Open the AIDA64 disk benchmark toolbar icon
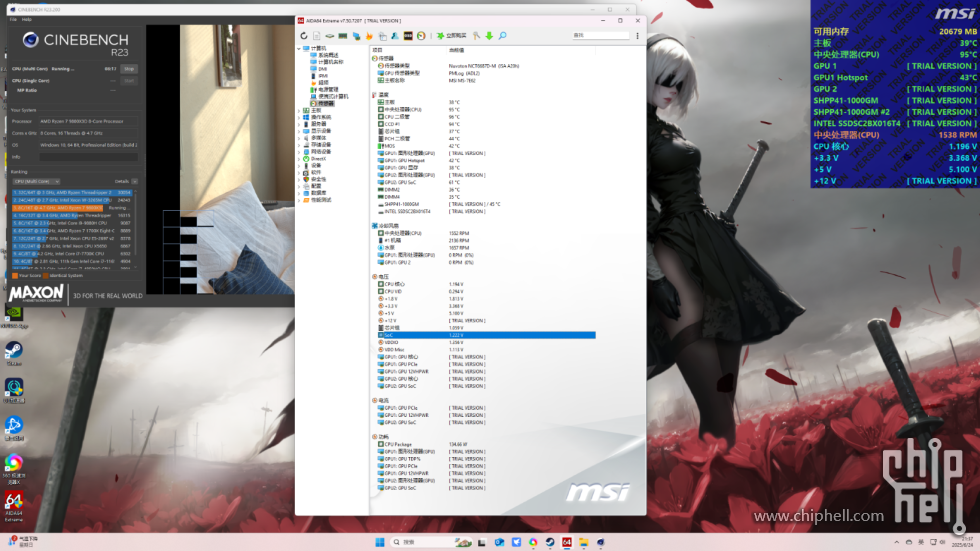 (330, 36)
